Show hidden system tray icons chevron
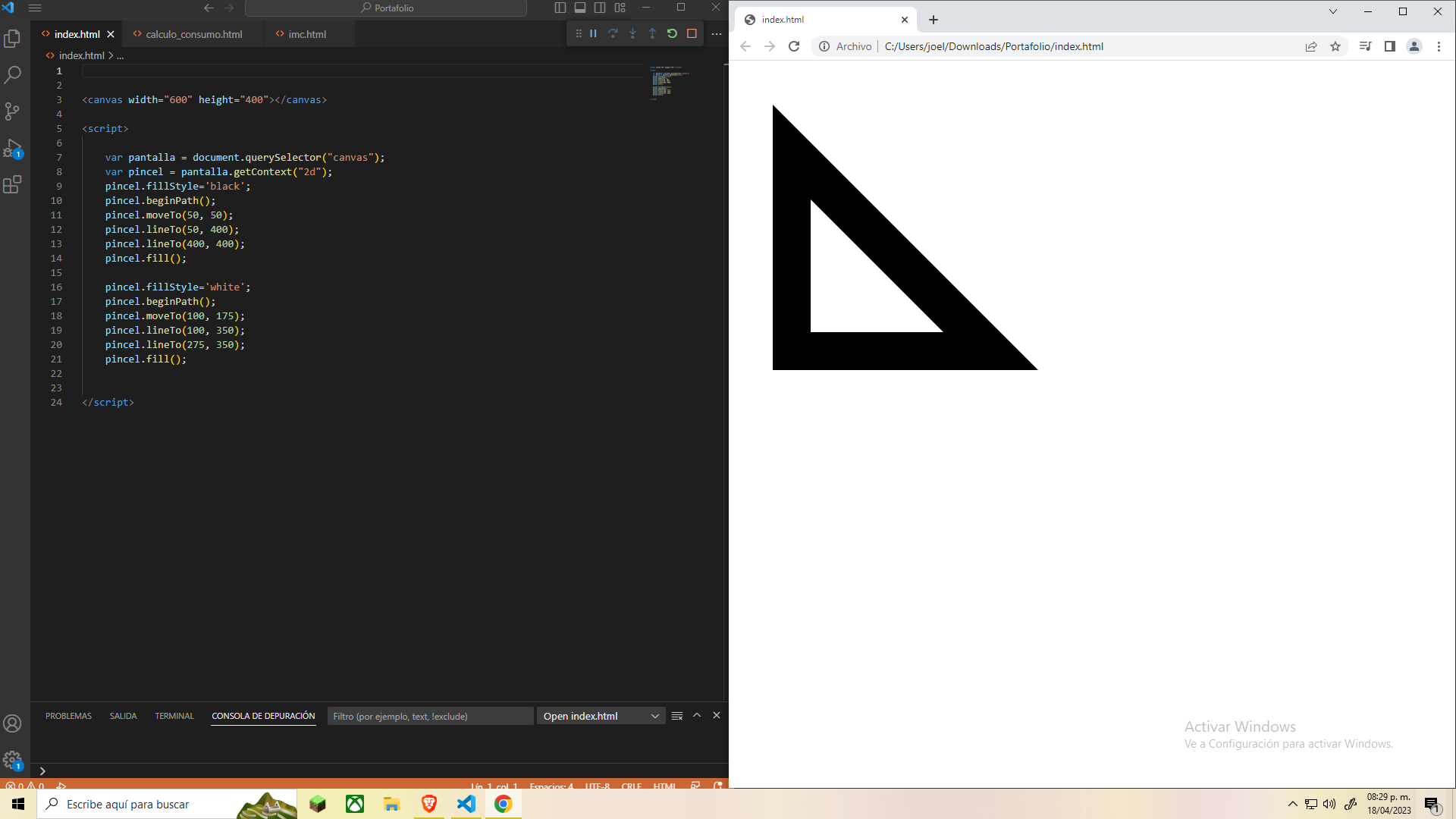The height and width of the screenshot is (819, 1456). (1293, 804)
